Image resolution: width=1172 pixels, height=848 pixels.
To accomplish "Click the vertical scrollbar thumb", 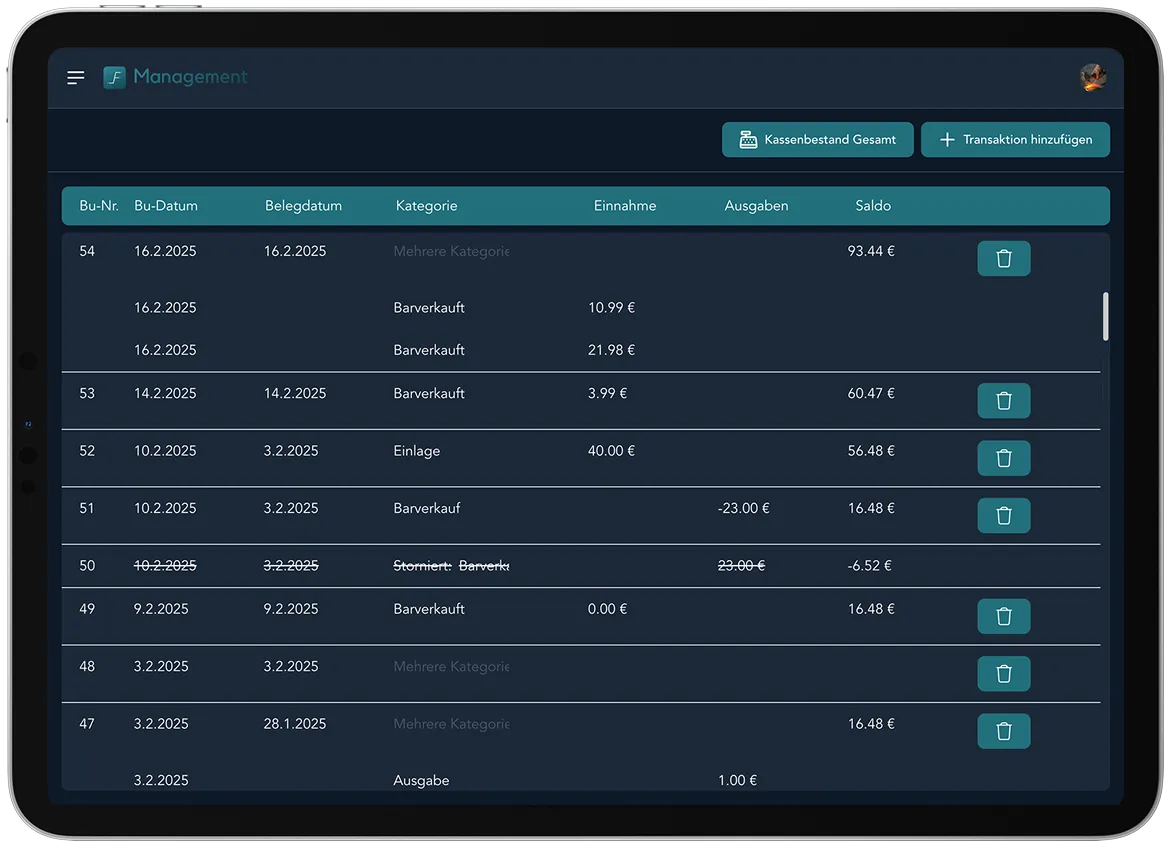I will pos(1105,317).
